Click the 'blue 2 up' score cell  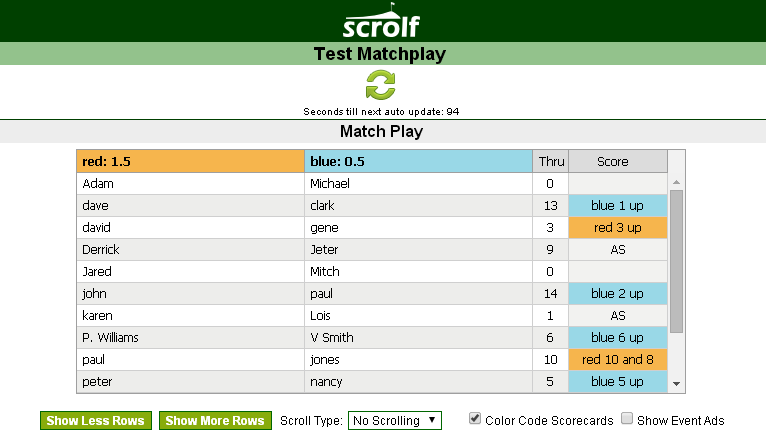point(618,294)
